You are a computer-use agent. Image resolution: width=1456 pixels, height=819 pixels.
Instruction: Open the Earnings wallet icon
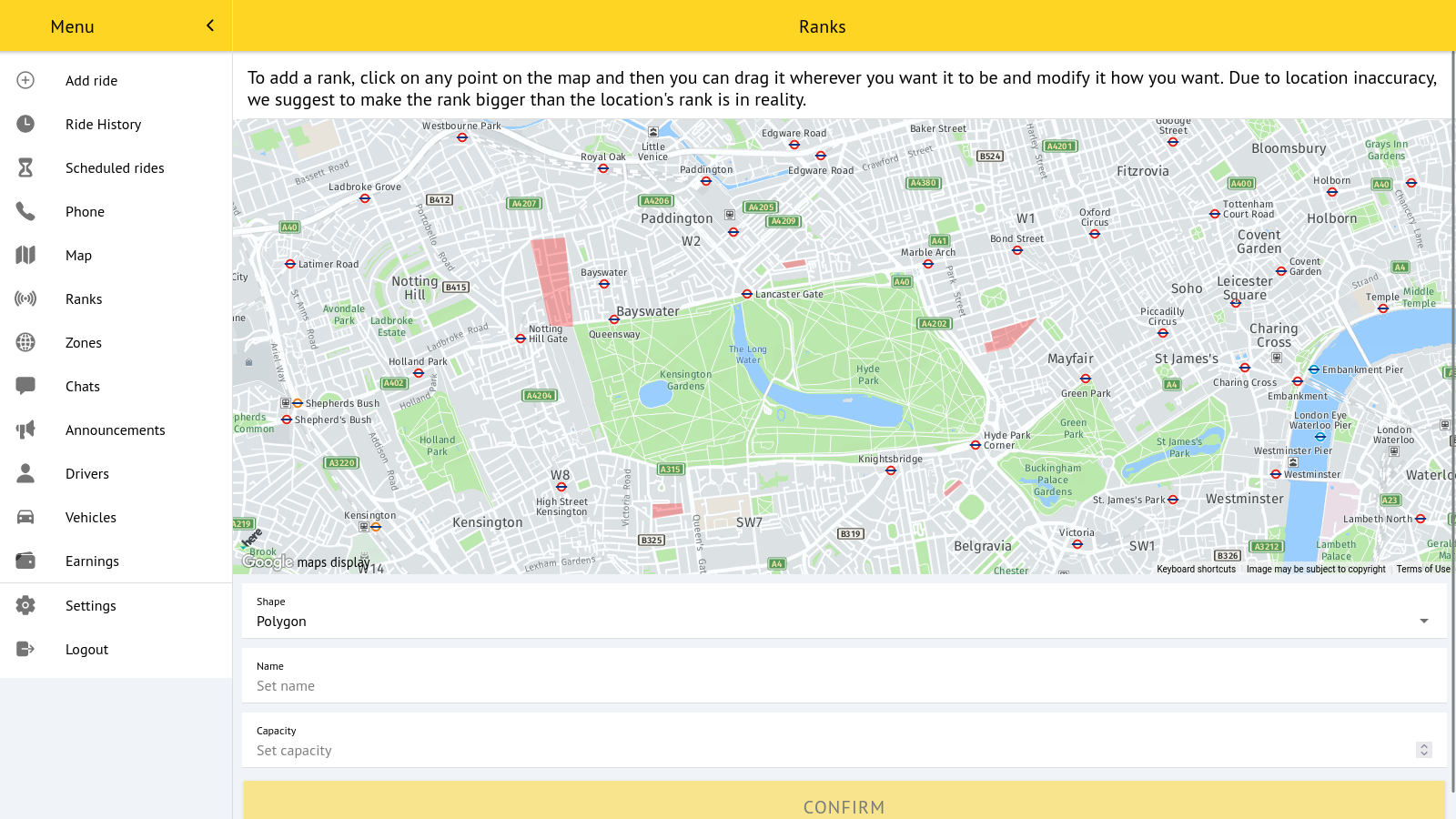click(x=25, y=561)
